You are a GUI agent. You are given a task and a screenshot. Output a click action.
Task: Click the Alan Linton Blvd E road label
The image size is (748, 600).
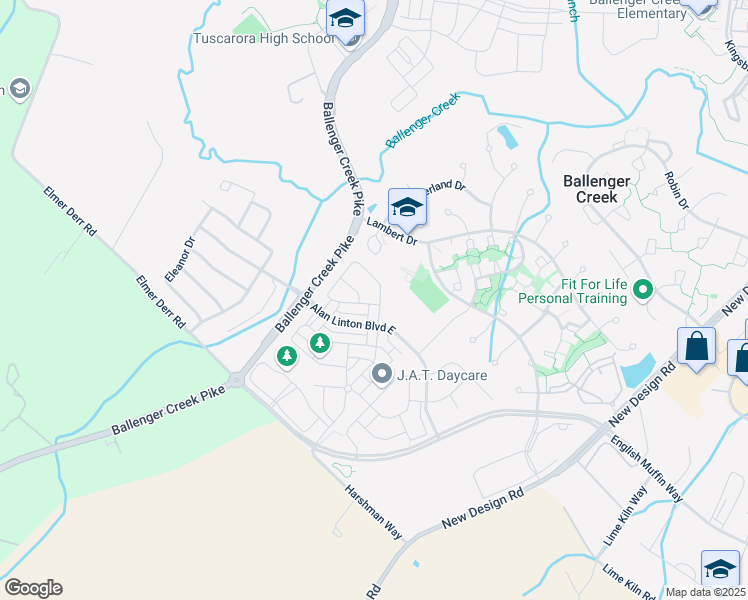353,320
